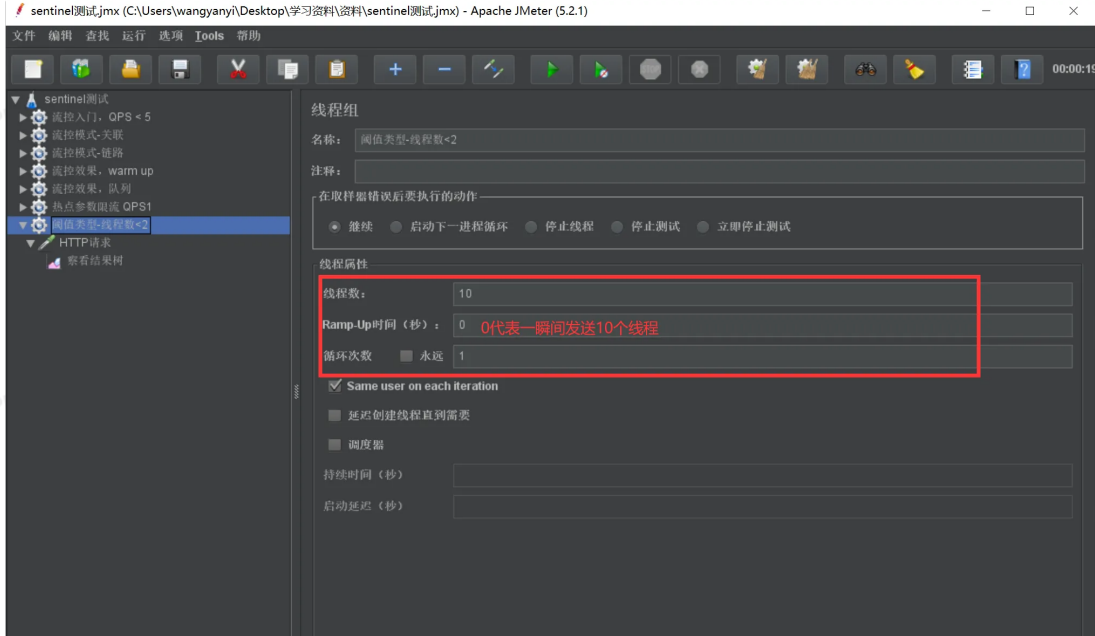1095x636 pixels.
Task: Save the test plan with floppy icon
Action: 179,69
